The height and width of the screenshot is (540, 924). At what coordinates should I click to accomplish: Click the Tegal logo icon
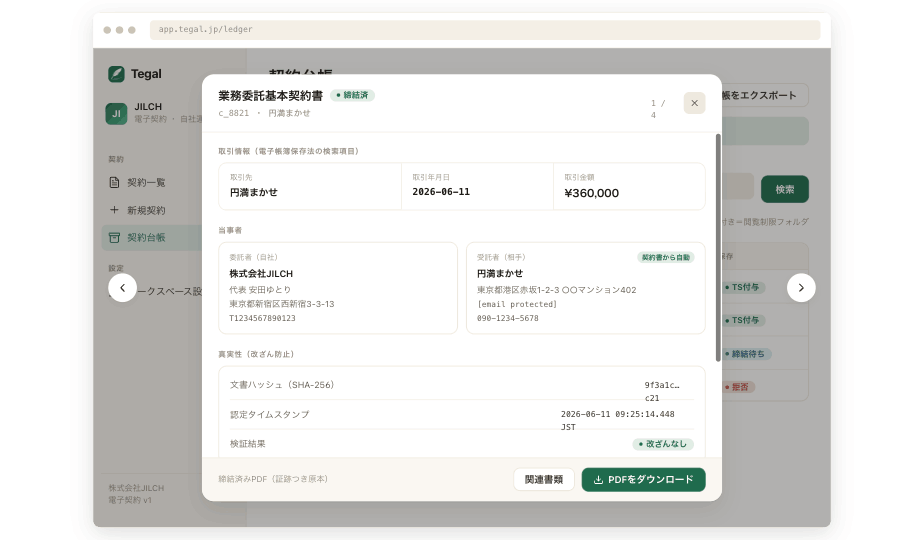click(116, 74)
